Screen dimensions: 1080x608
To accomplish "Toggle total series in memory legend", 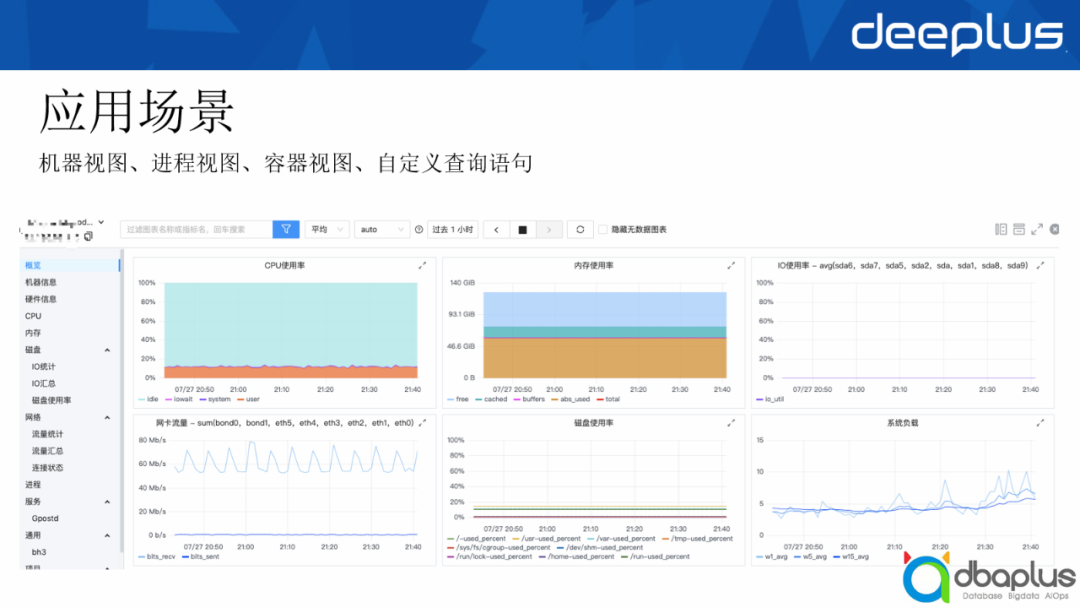I will [x=608, y=399].
